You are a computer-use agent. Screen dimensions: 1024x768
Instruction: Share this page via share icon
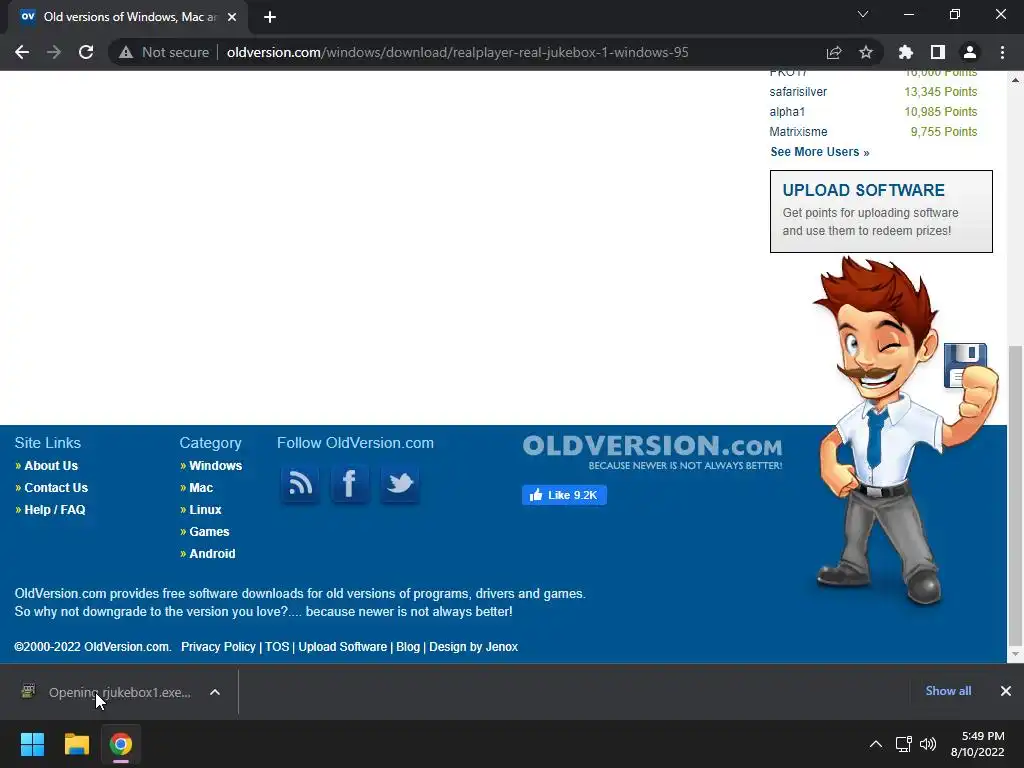pos(834,52)
